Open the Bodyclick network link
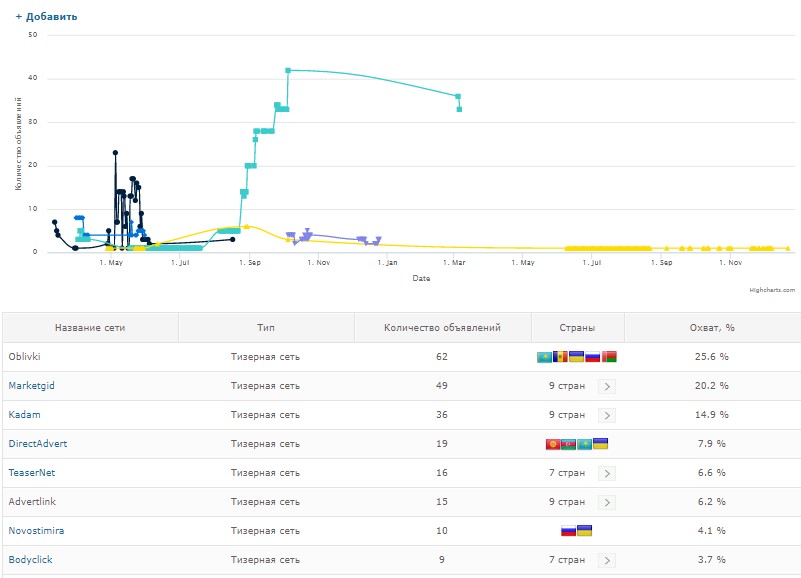This screenshot has height=578, width=801. [x=30, y=560]
